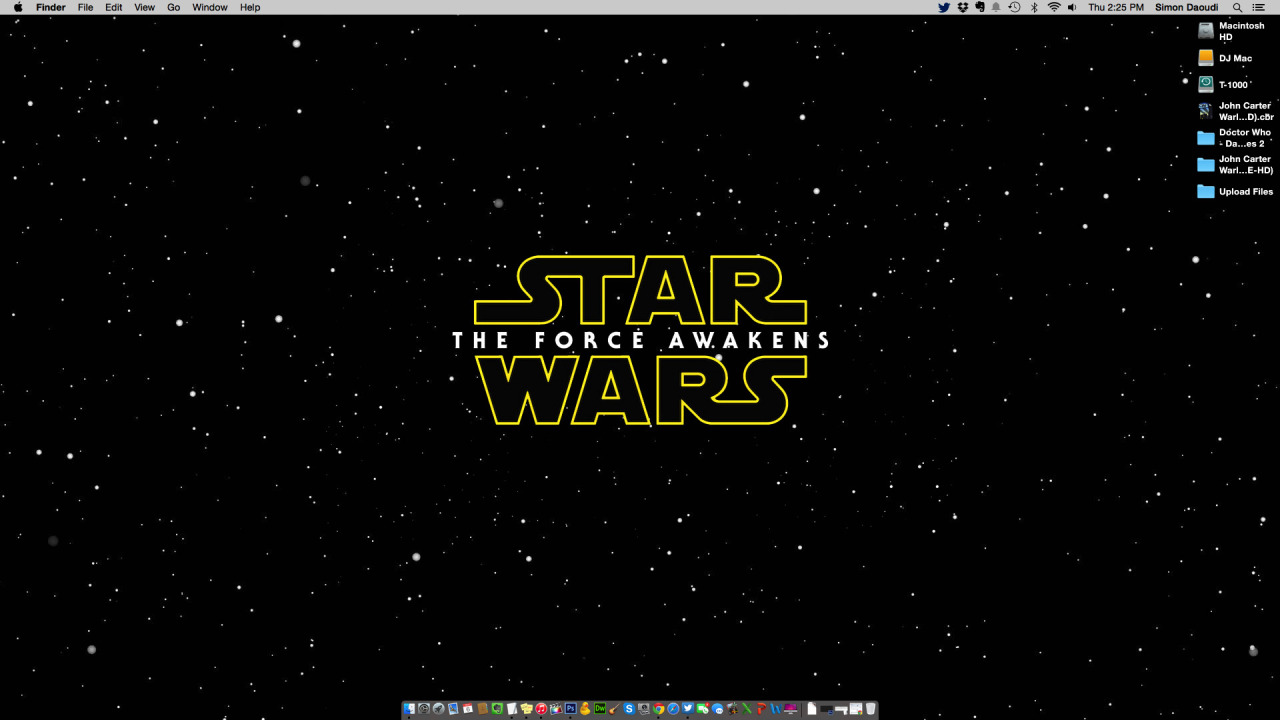Image resolution: width=1280 pixels, height=720 pixels.
Task: Open the volume control in menu bar
Action: 1072,7
